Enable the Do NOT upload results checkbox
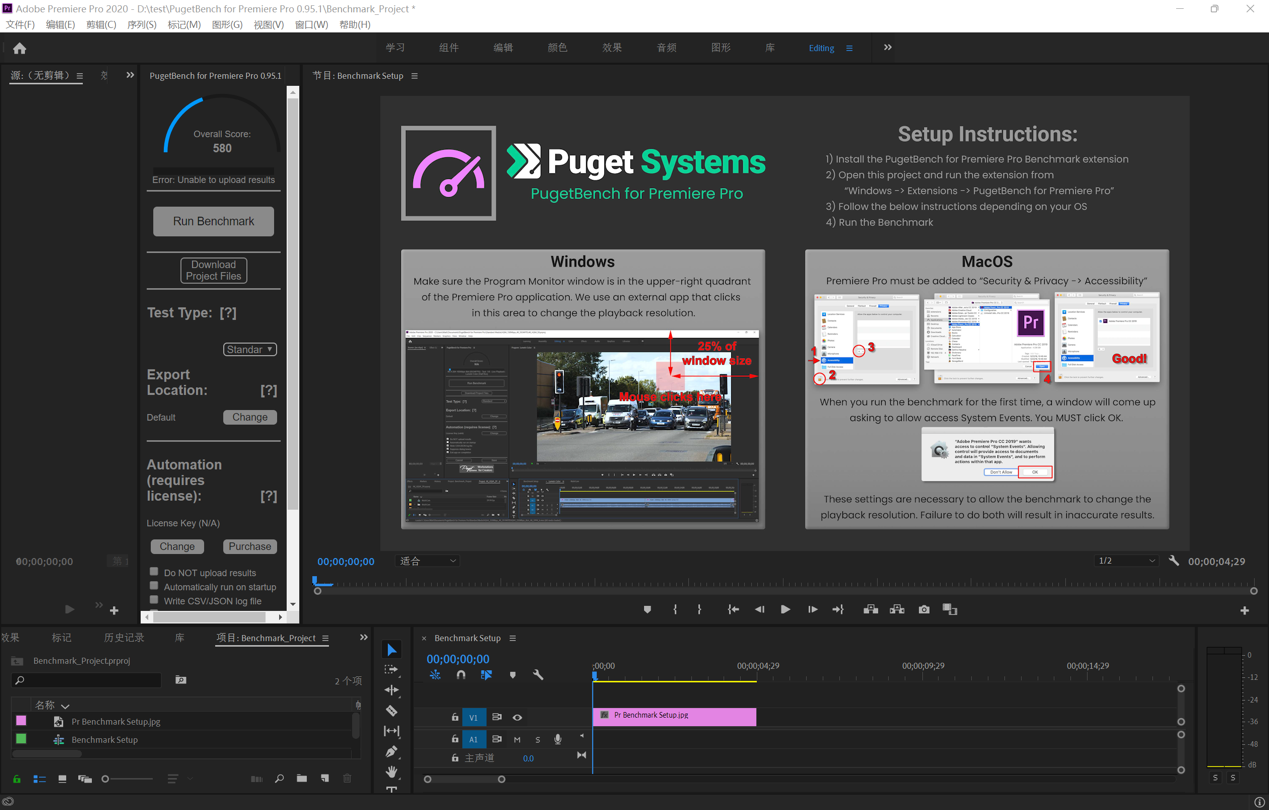 154,572
